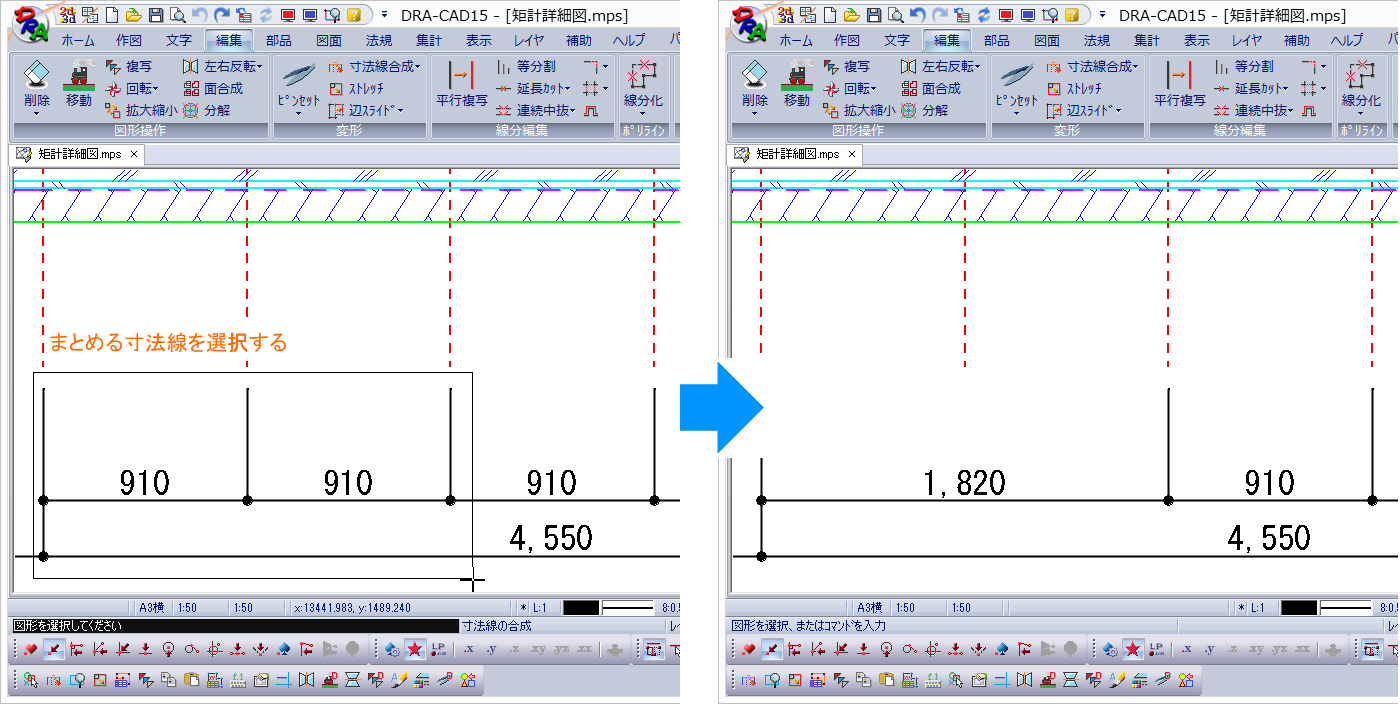Switch to the レイヤ ribbon tab in right window
This screenshot has width=1400, height=704.
pyautogui.click(x=1247, y=40)
